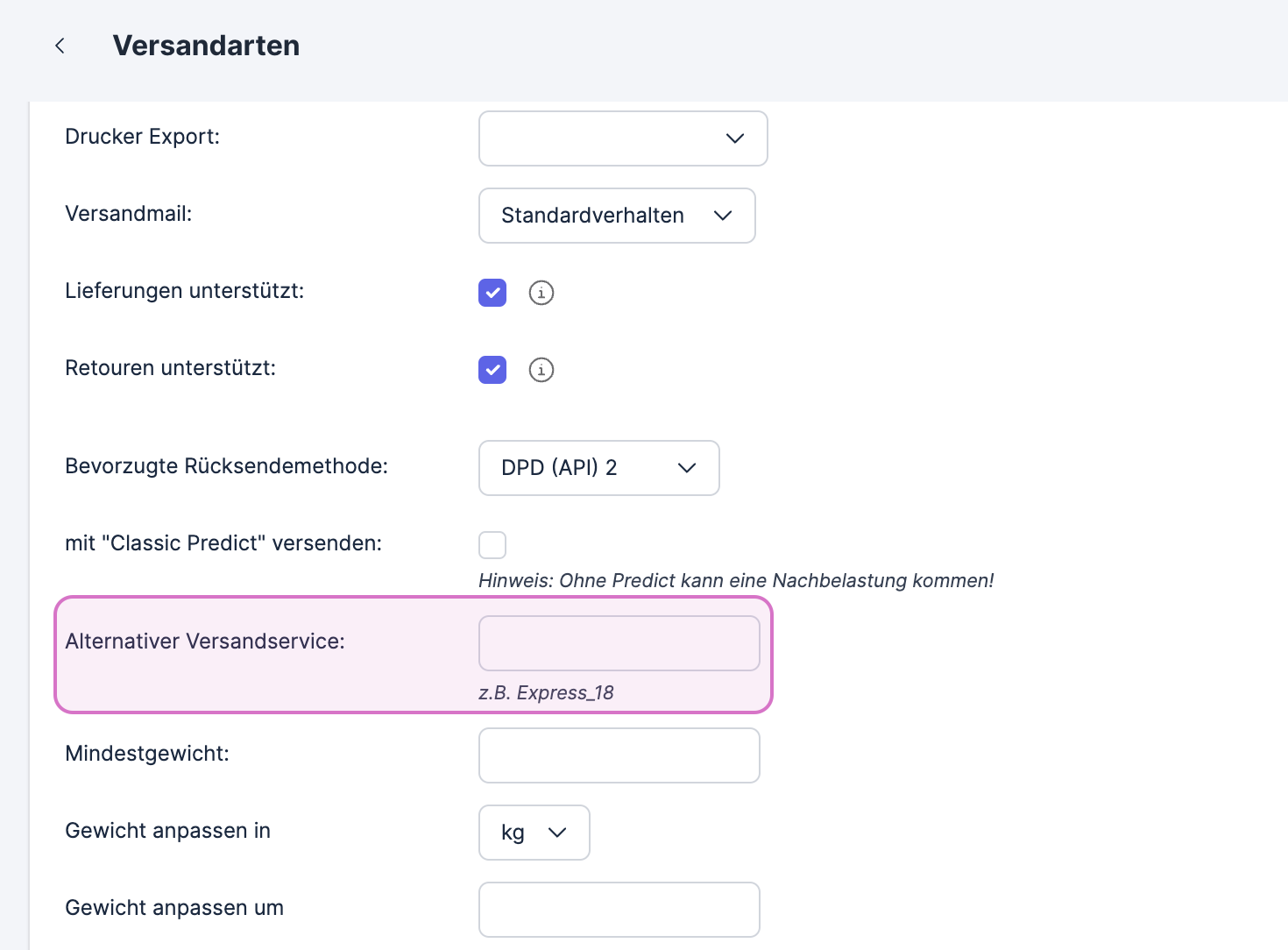Click the Drucker Export label text
Image resolution: width=1288 pixels, height=950 pixels.
(142, 137)
